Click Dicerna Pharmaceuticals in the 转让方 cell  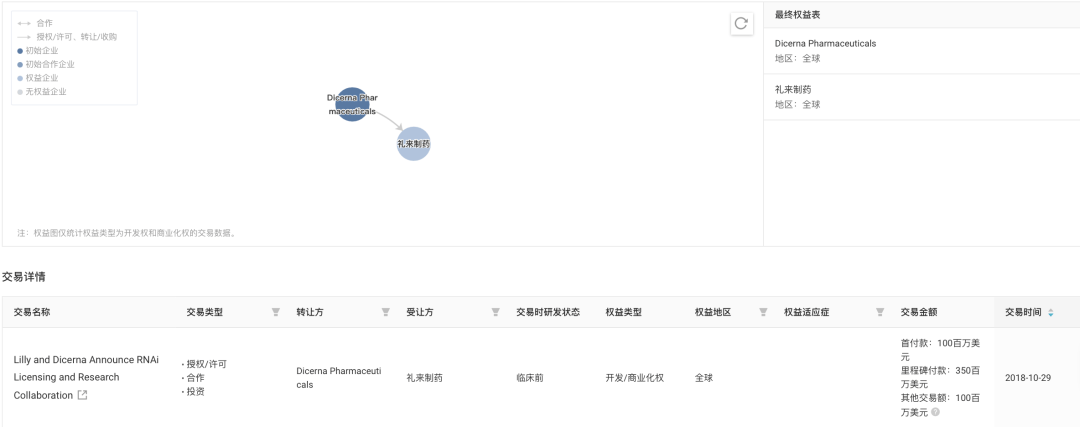tap(338, 377)
